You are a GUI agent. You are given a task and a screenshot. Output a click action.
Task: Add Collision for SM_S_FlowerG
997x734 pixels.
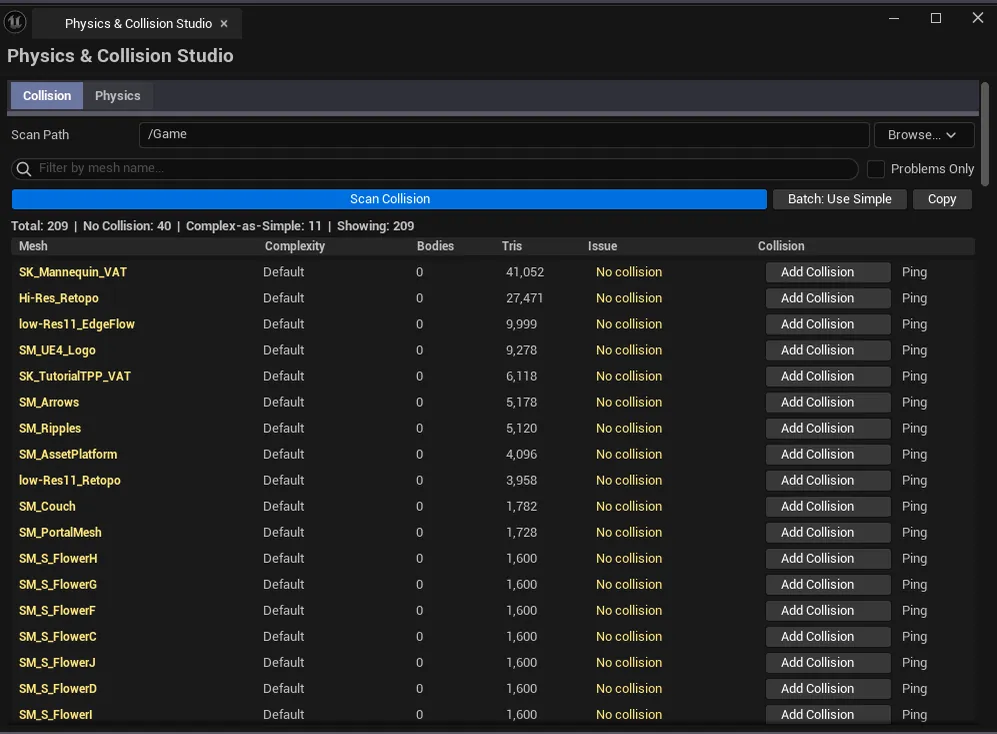pyautogui.click(x=828, y=585)
